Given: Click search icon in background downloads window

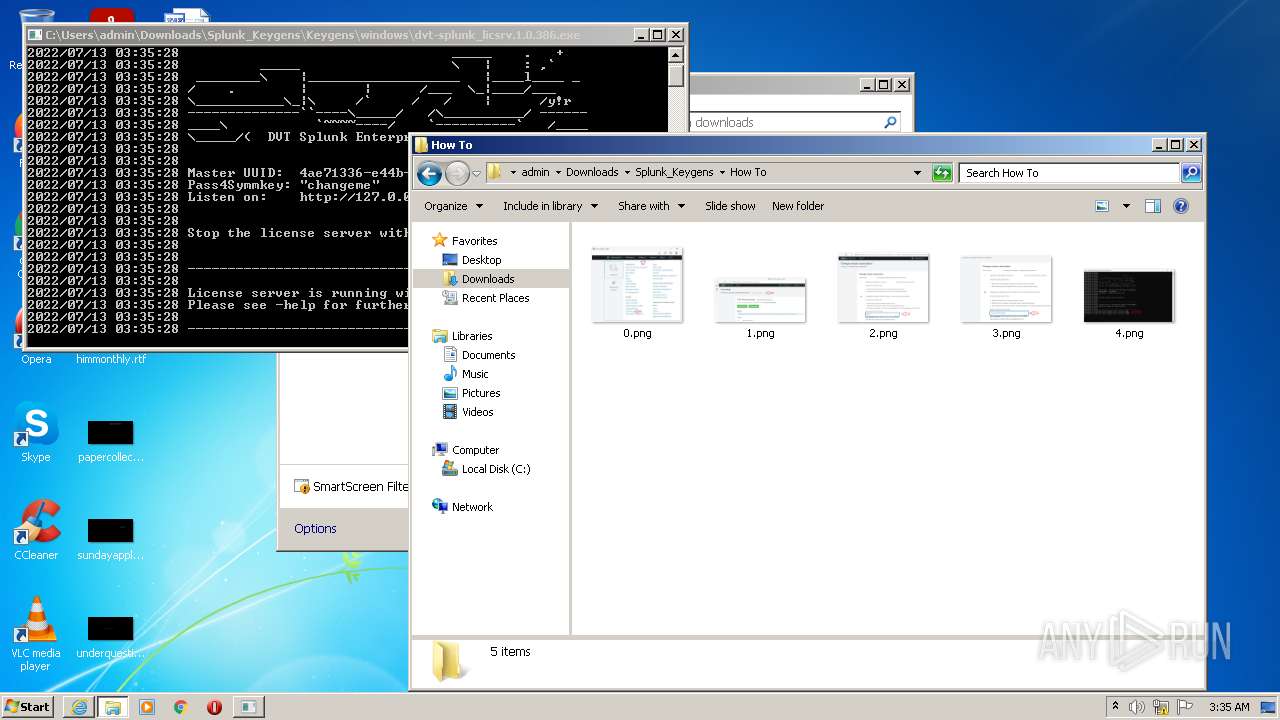Looking at the screenshot, I should coord(890,122).
